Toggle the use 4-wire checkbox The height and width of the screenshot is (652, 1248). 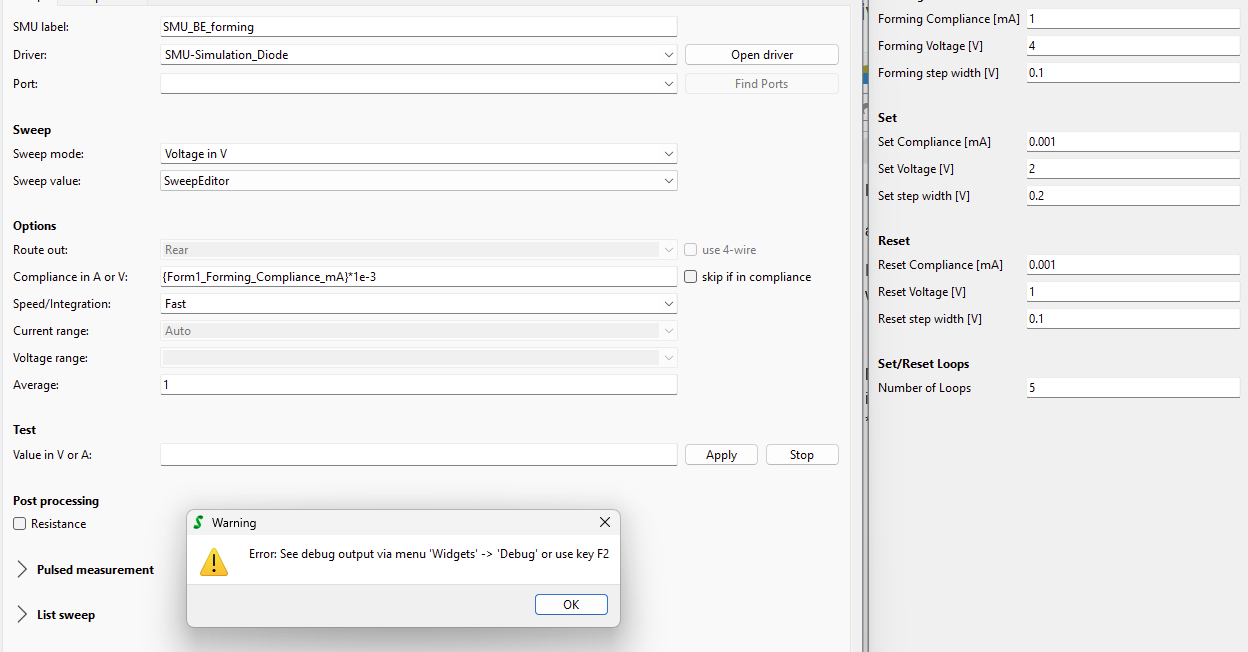click(x=691, y=250)
